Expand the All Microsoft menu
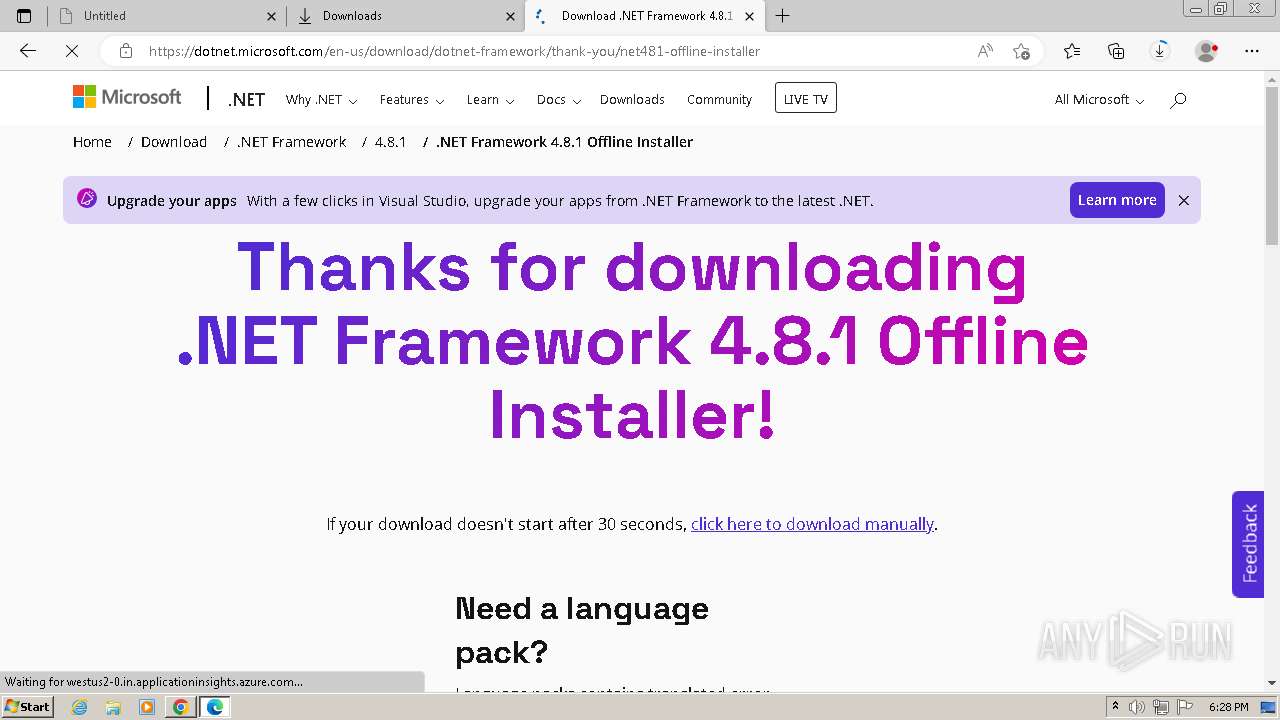1280x720 pixels. point(1099,100)
